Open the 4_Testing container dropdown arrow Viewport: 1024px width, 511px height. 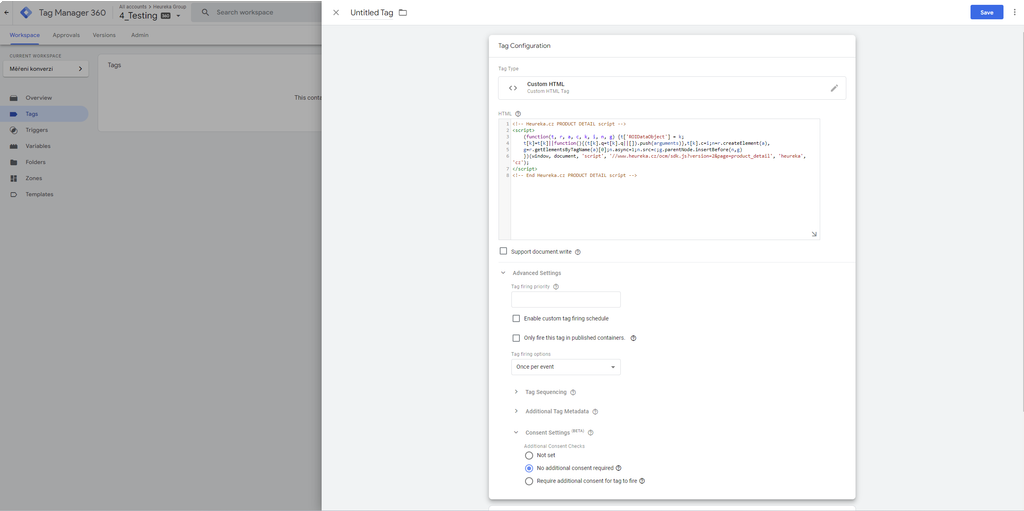click(x=178, y=16)
